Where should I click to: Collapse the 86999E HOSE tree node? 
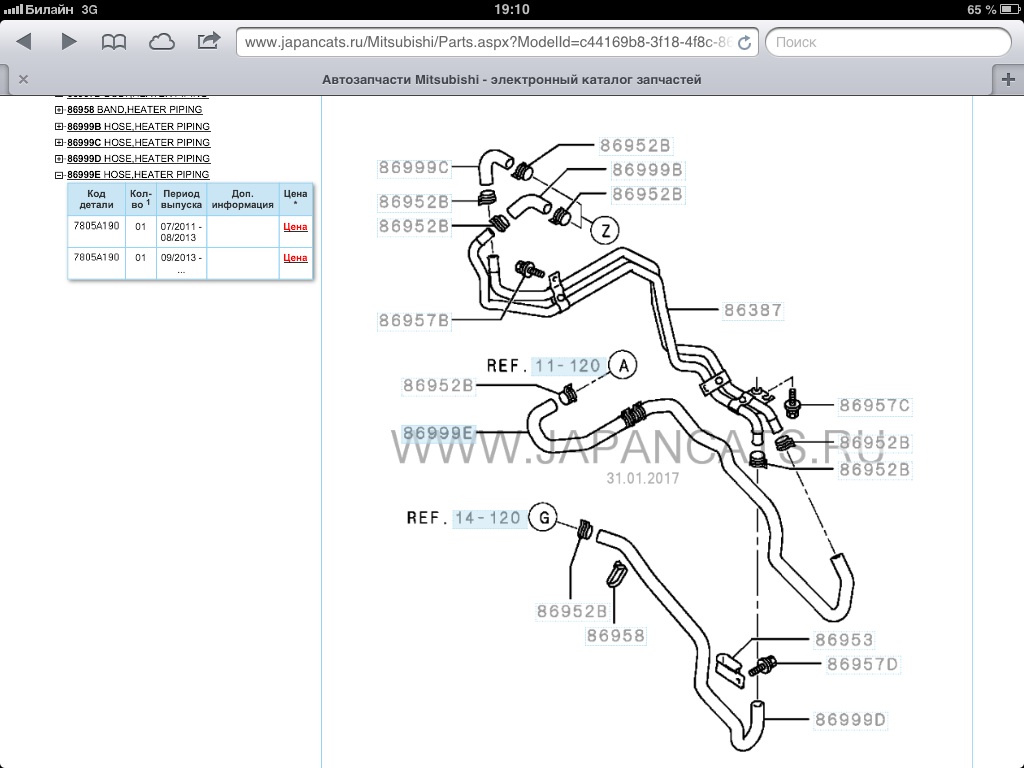click(60, 175)
